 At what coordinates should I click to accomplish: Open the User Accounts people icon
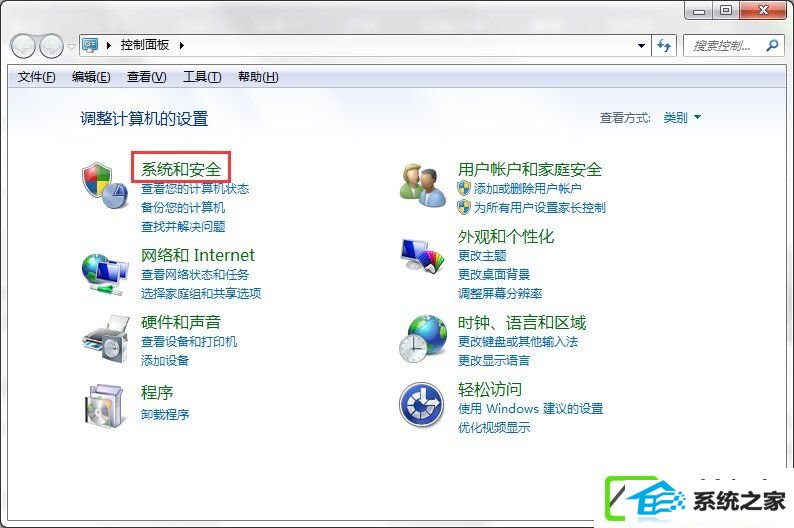[x=423, y=185]
